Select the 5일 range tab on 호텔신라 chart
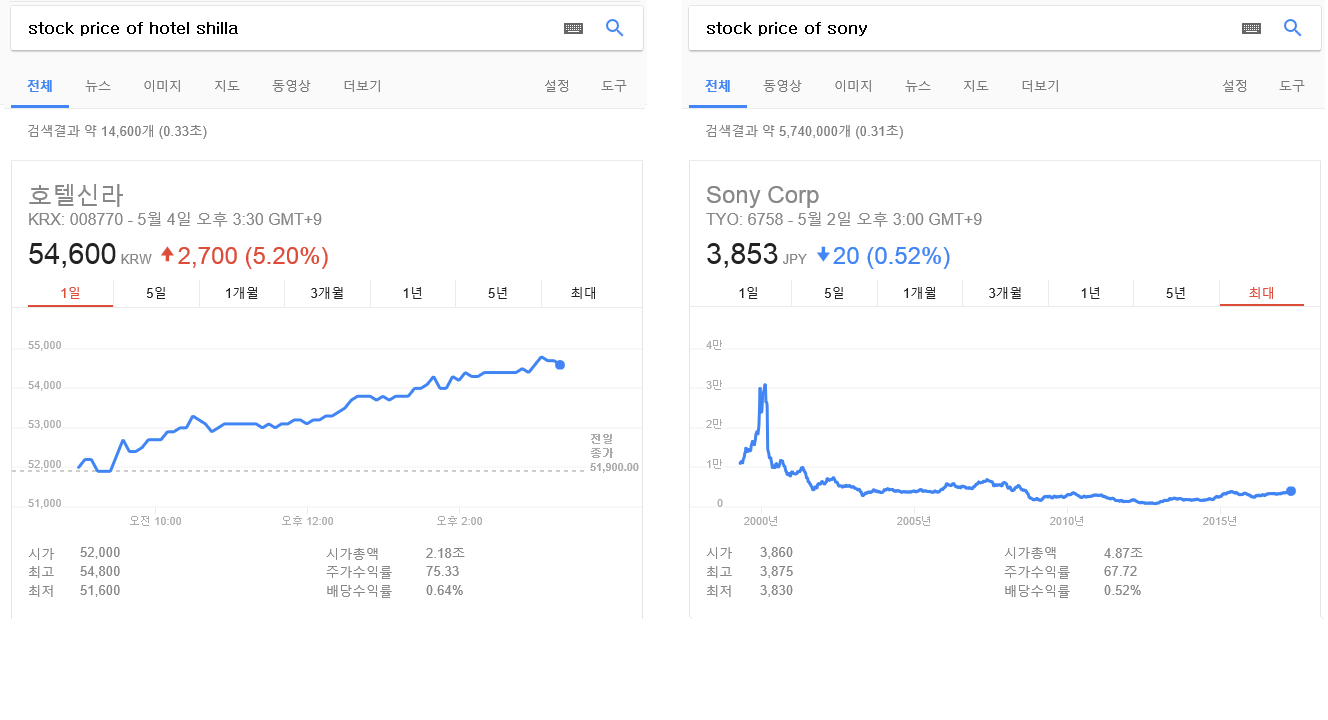1328x720 pixels. 156,293
